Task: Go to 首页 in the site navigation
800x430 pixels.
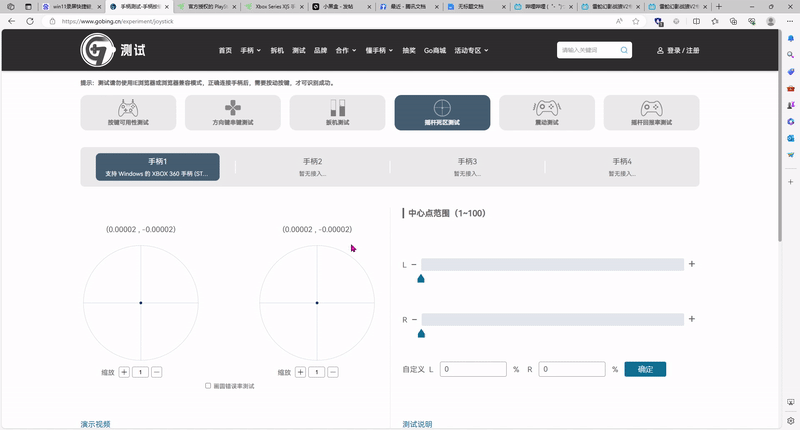Action: tap(225, 50)
